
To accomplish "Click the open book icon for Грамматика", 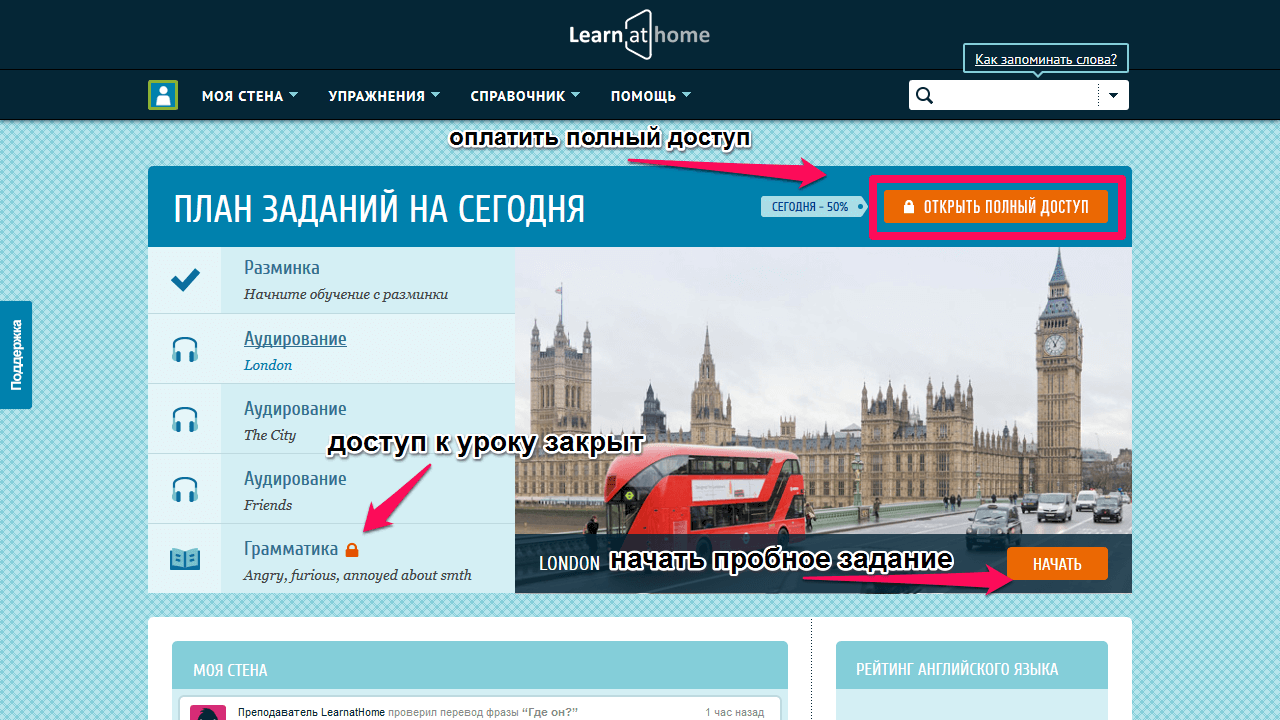I will 184,559.
